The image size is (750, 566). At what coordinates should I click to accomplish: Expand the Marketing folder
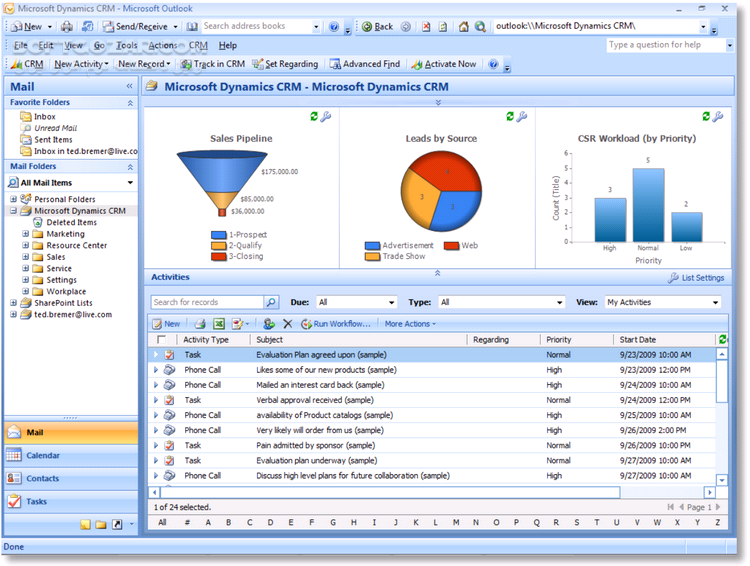pos(26,233)
